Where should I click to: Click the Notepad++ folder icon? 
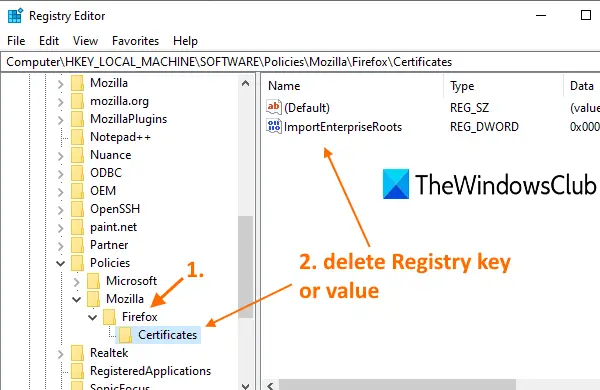point(77,137)
